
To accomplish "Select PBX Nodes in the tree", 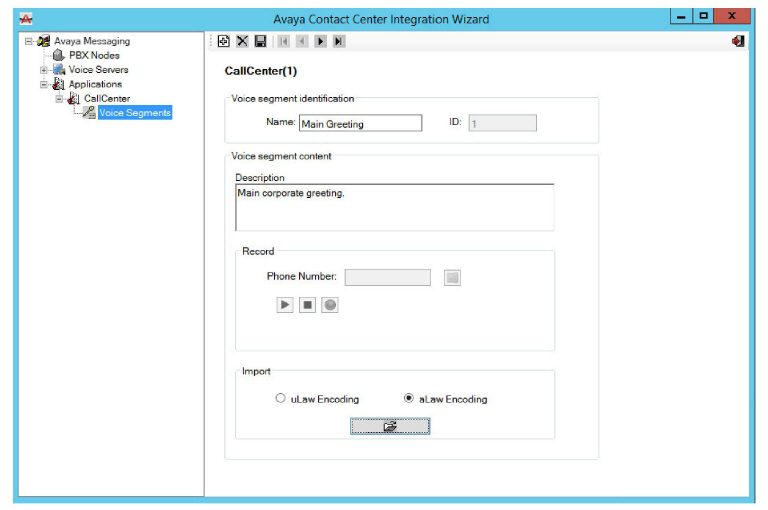I will [94, 55].
